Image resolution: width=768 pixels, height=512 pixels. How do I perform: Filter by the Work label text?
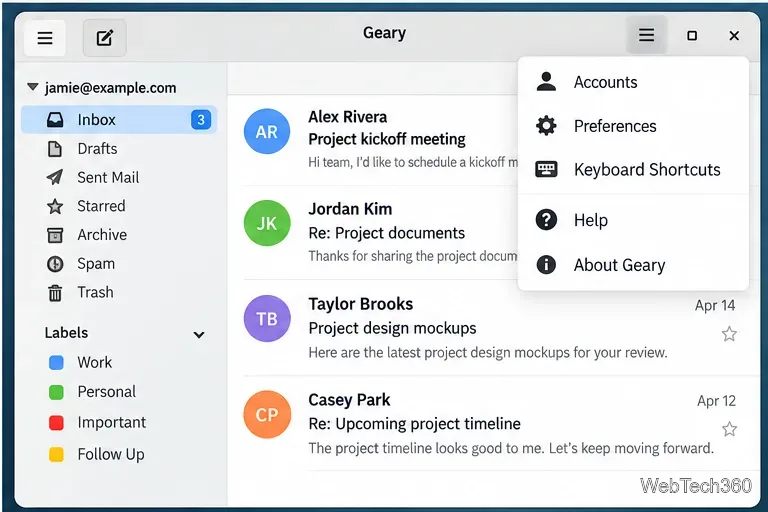pos(95,363)
